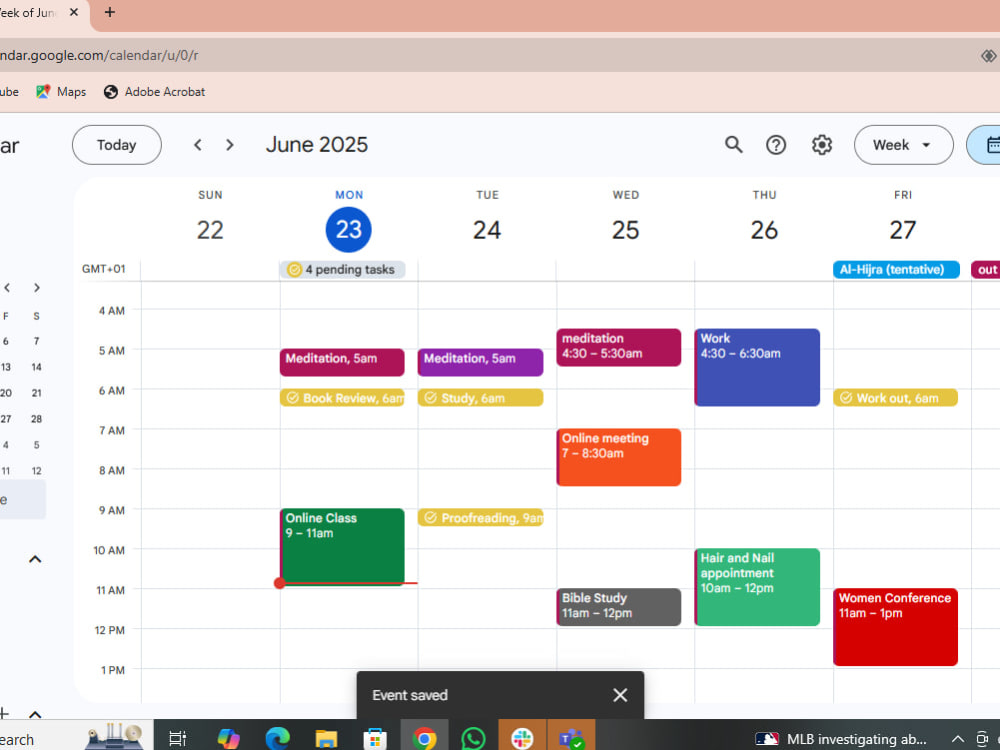
Task: Open the Women Conference event
Action: tap(895, 627)
